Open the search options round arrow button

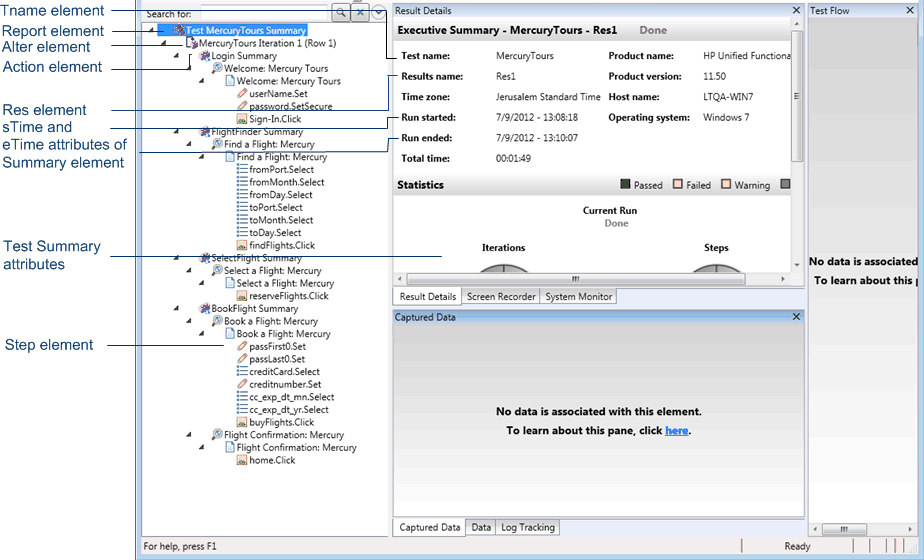click(x=379, y=13)
